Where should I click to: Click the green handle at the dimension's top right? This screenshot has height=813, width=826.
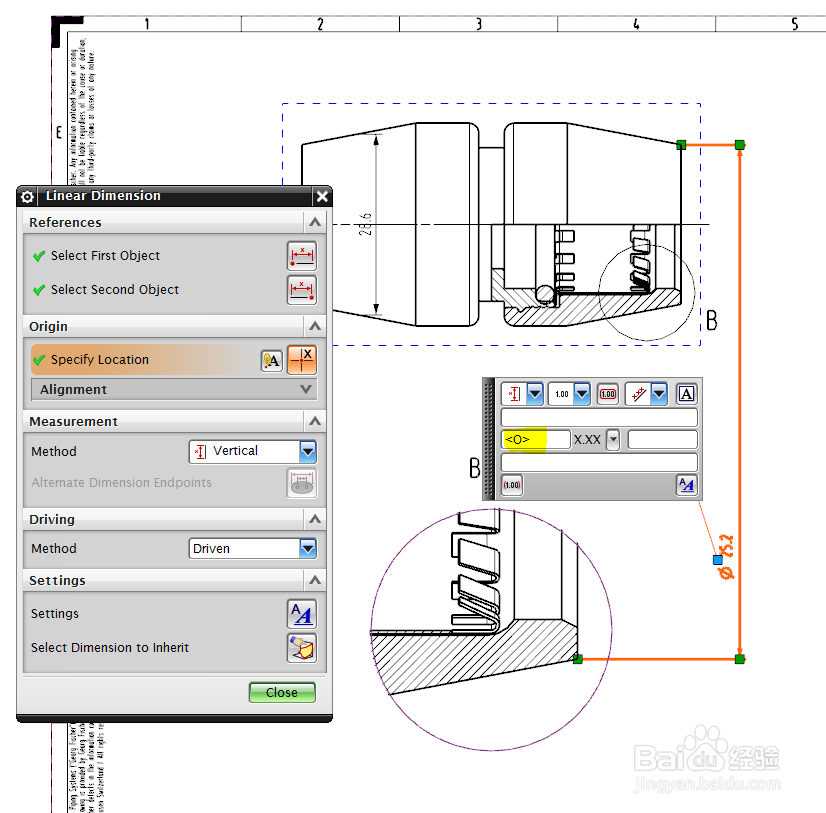pyautogui.click(x=740, y=144)
